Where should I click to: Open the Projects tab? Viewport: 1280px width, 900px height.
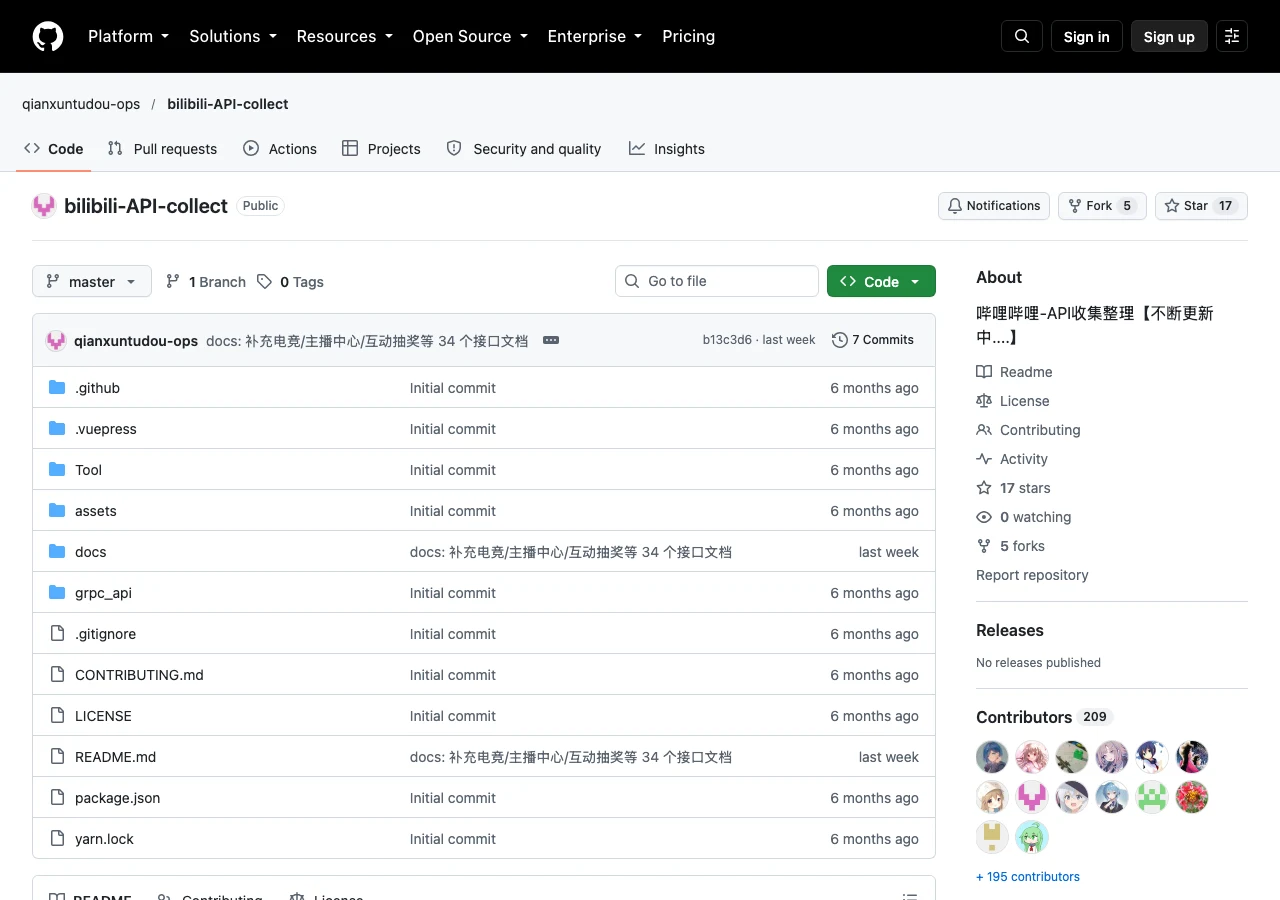point(381,149)
